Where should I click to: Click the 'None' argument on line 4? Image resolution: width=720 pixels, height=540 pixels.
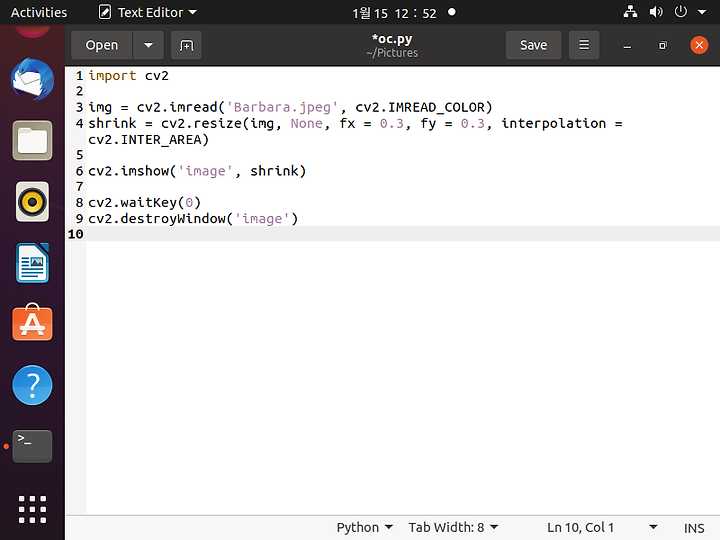[x=306, y=123]
